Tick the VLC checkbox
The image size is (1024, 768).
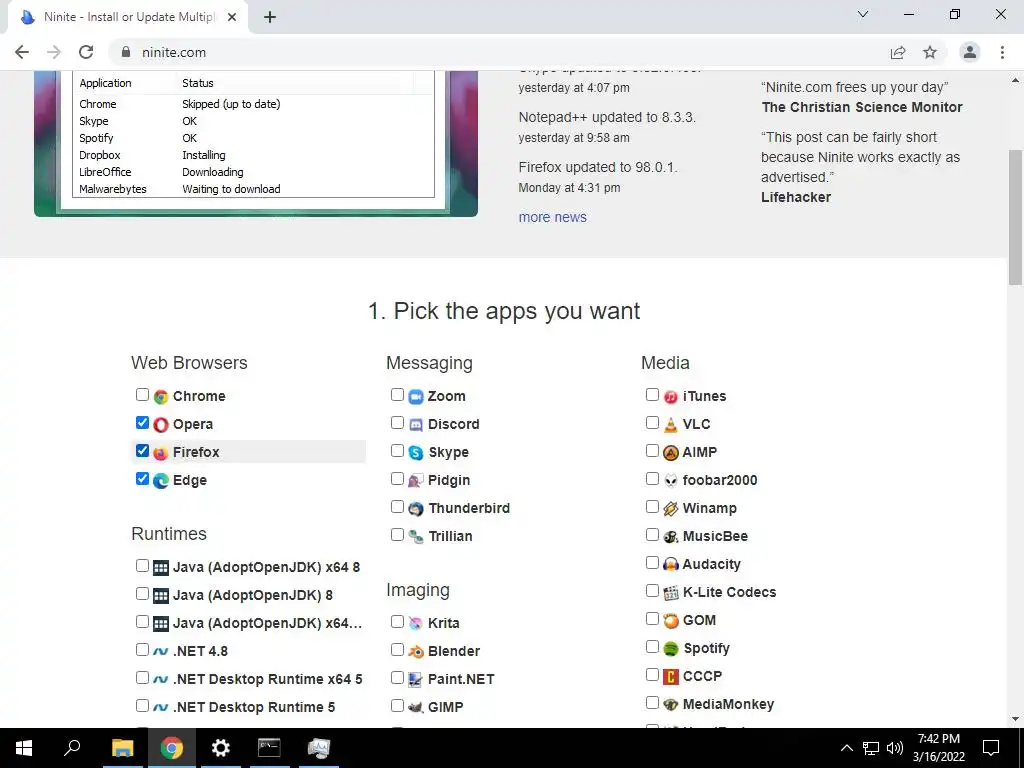[652, 423]
